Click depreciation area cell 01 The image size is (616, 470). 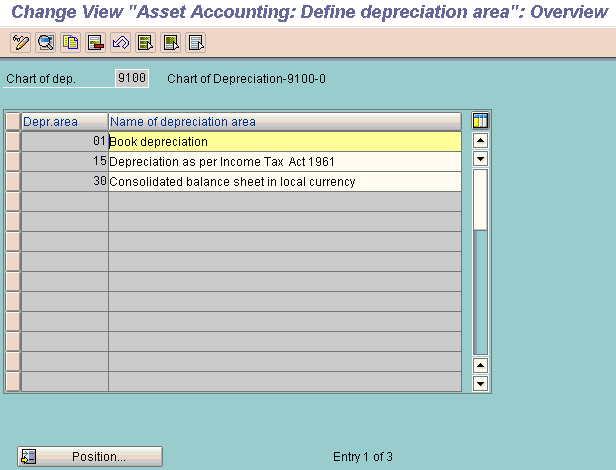coord(65,141)
